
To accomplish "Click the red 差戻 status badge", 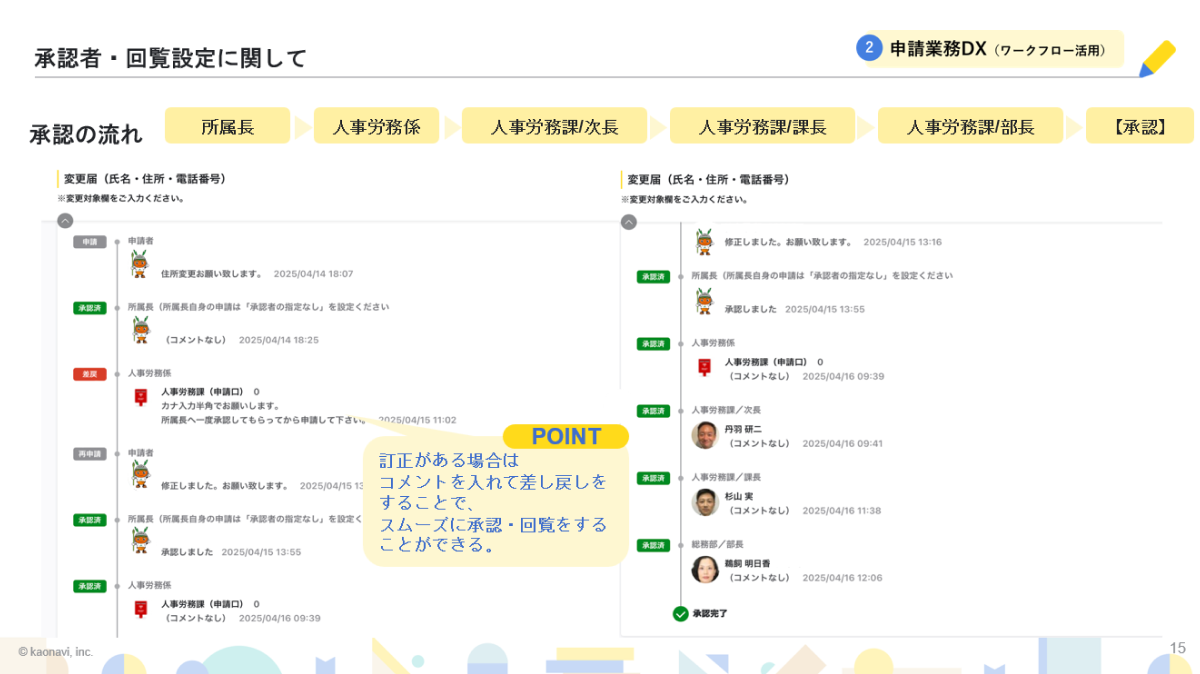I will pyautogui.click(x=89, y=374).
